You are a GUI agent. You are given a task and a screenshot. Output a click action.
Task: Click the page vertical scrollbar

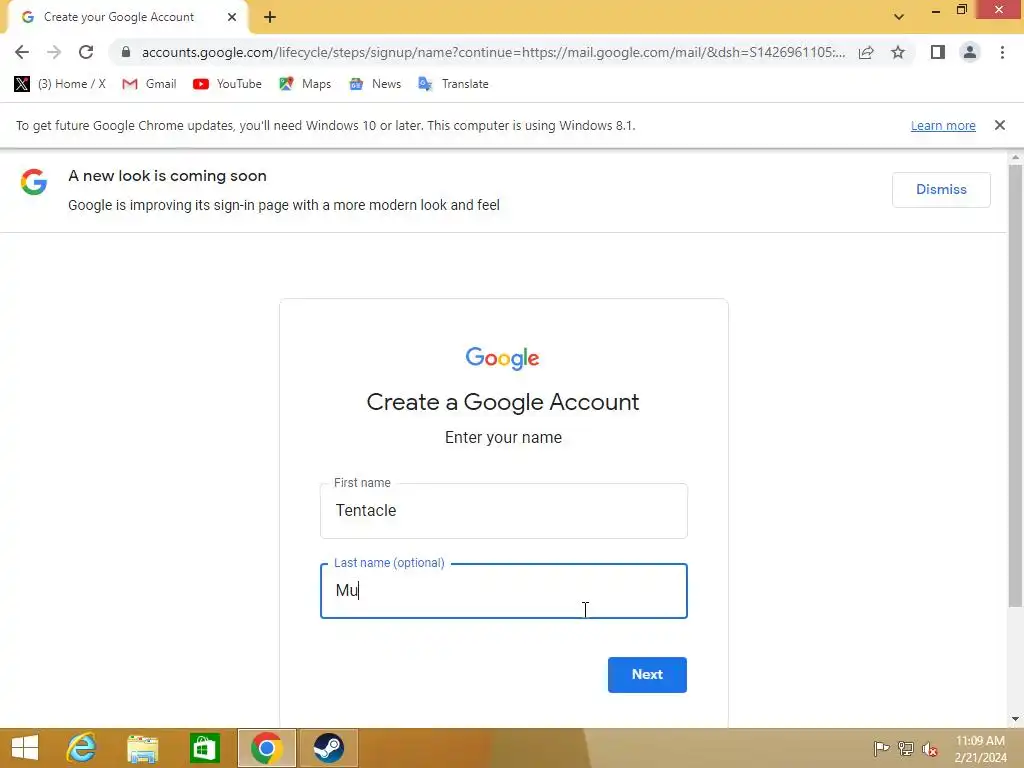tap(1015, 385)
